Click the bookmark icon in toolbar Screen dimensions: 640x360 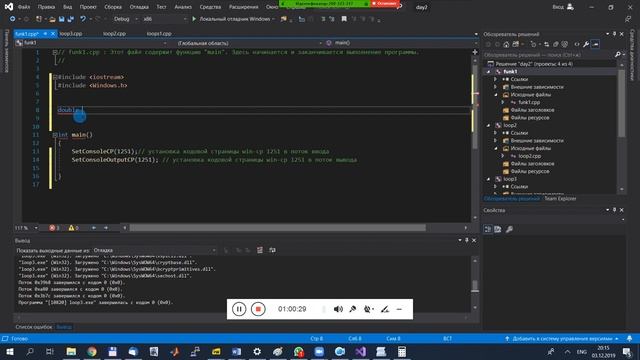point(344,19)
